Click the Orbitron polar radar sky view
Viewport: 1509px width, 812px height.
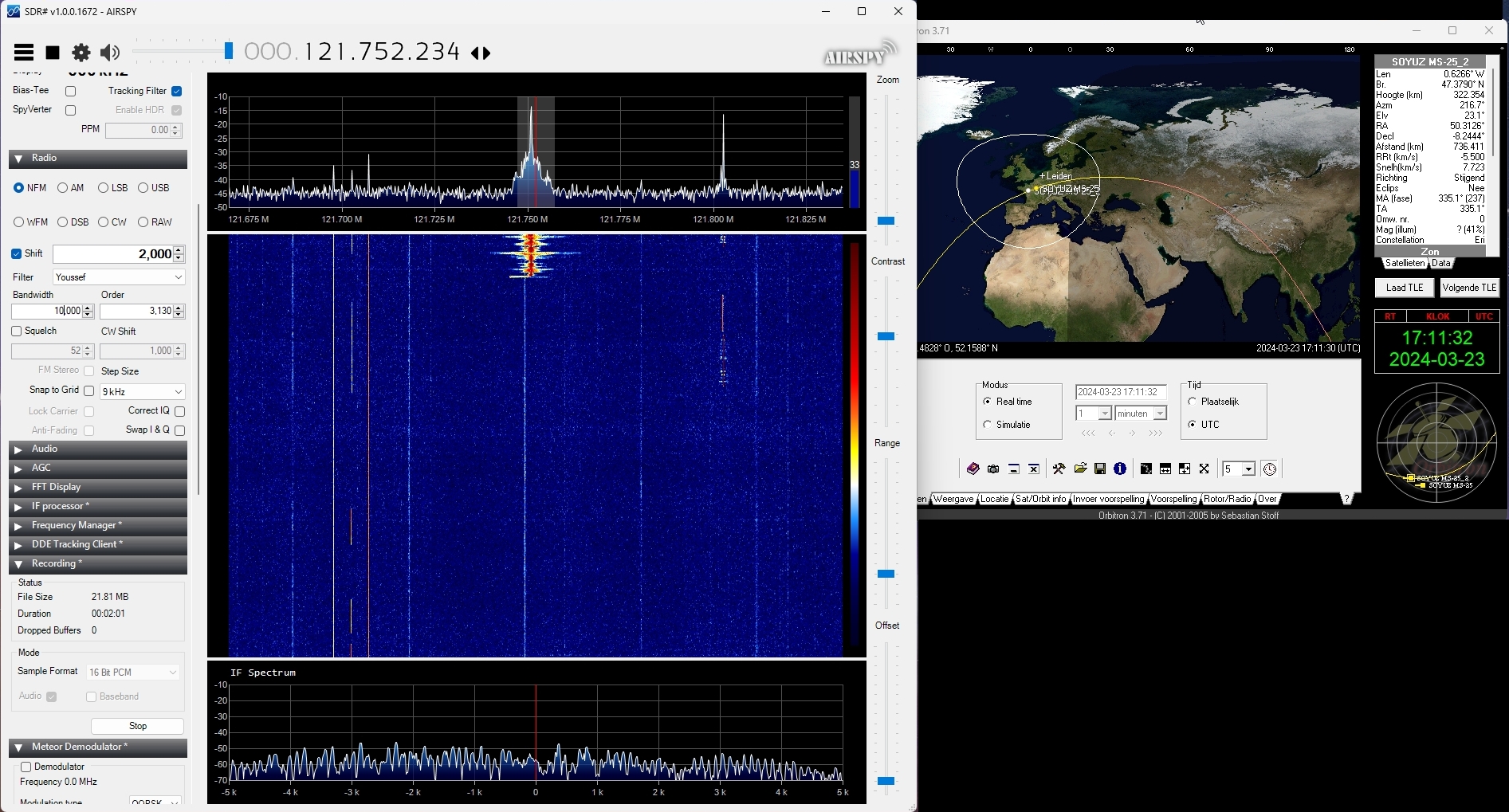[1437, 443]
